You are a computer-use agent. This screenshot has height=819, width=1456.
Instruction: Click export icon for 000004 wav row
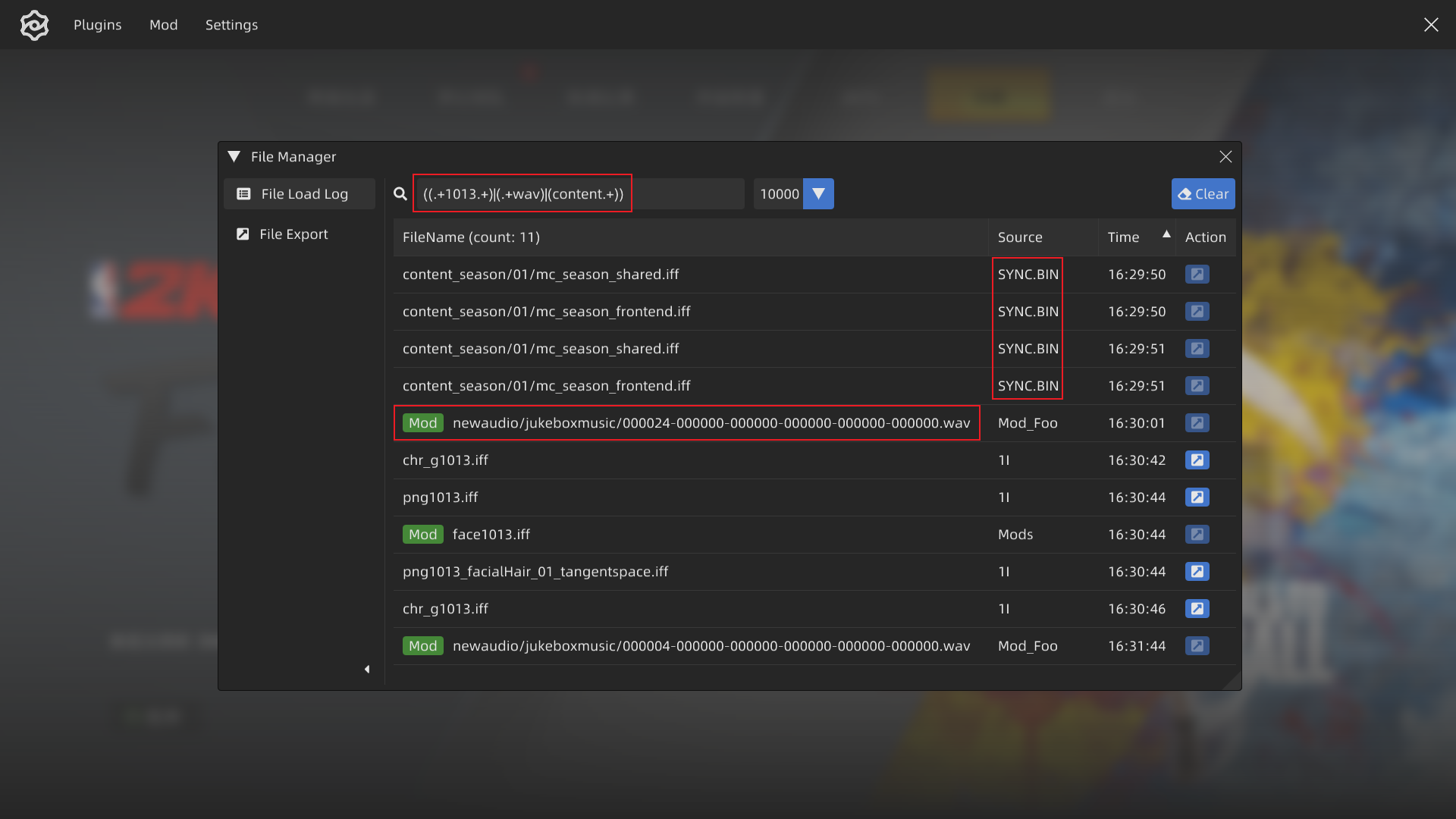[x=1197, y=646]
